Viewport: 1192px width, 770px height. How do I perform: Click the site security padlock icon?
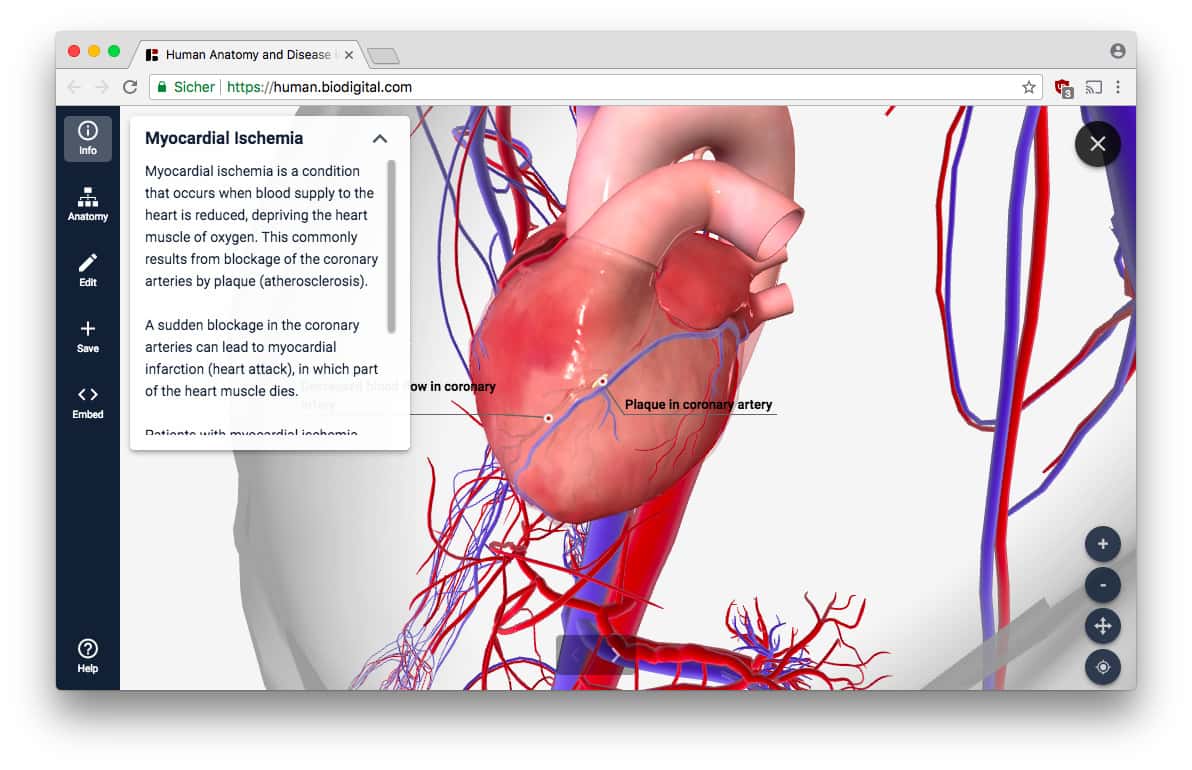tap(162, 87)
